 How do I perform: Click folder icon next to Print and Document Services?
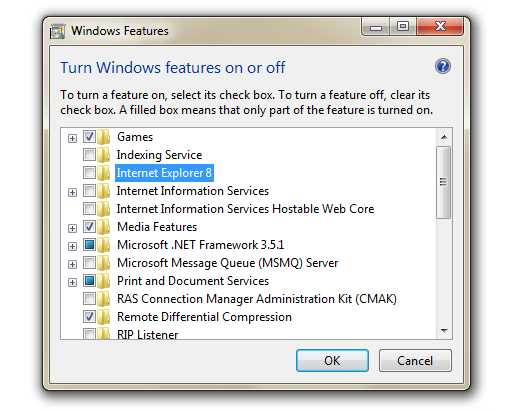104,281
